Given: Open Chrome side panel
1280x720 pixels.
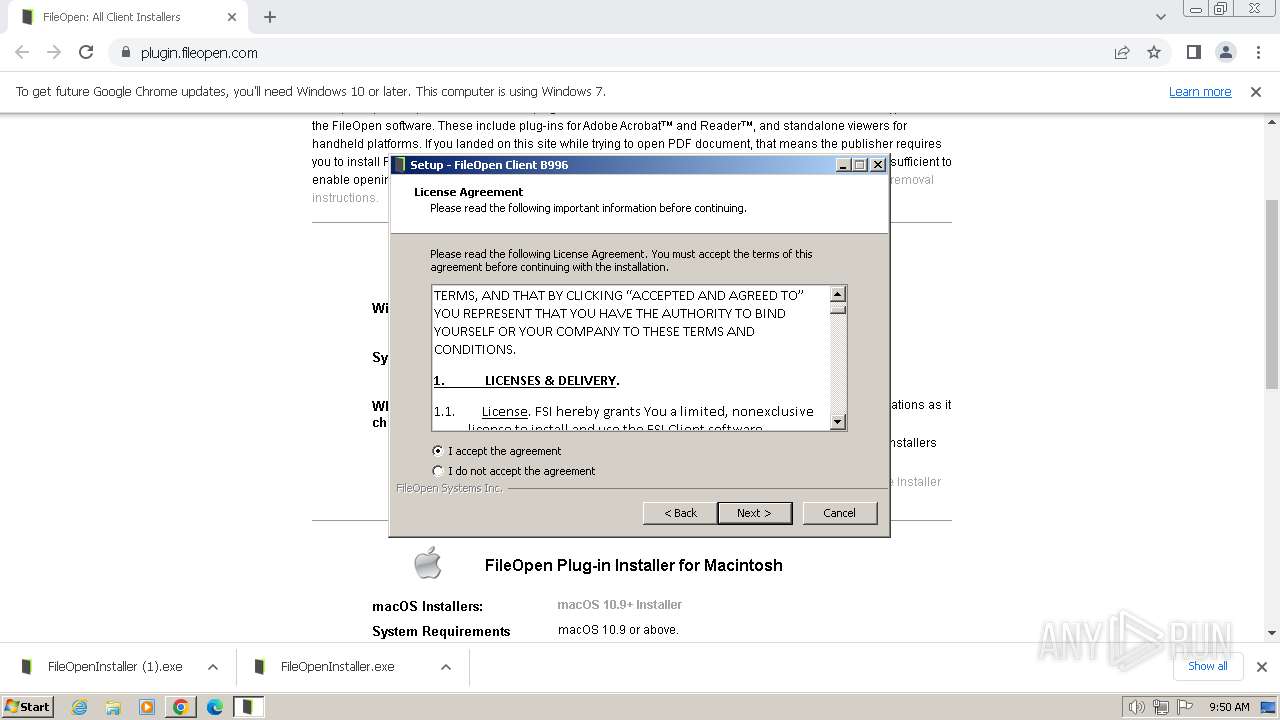Looking at the screenshot, I should [1193, 53].
